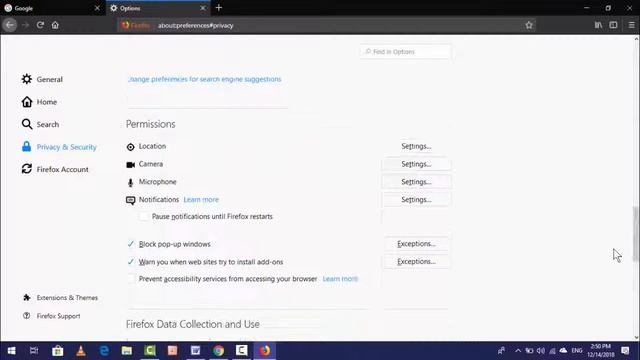640x360 pixels.
Task: Open Google Chrome from taskbar
Action: pyautogui.click(x=219, y=351)
